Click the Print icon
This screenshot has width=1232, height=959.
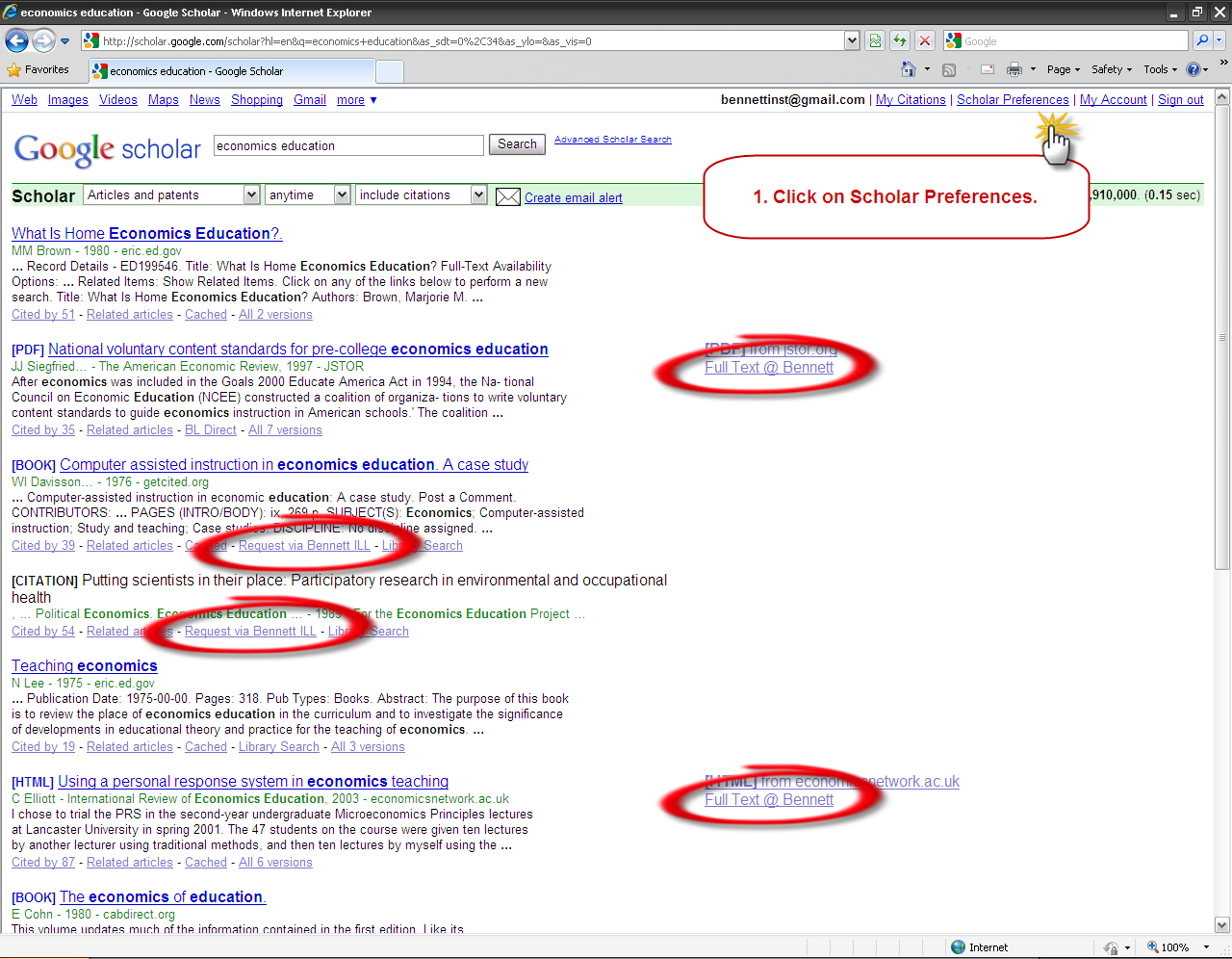click(1014, 69)
